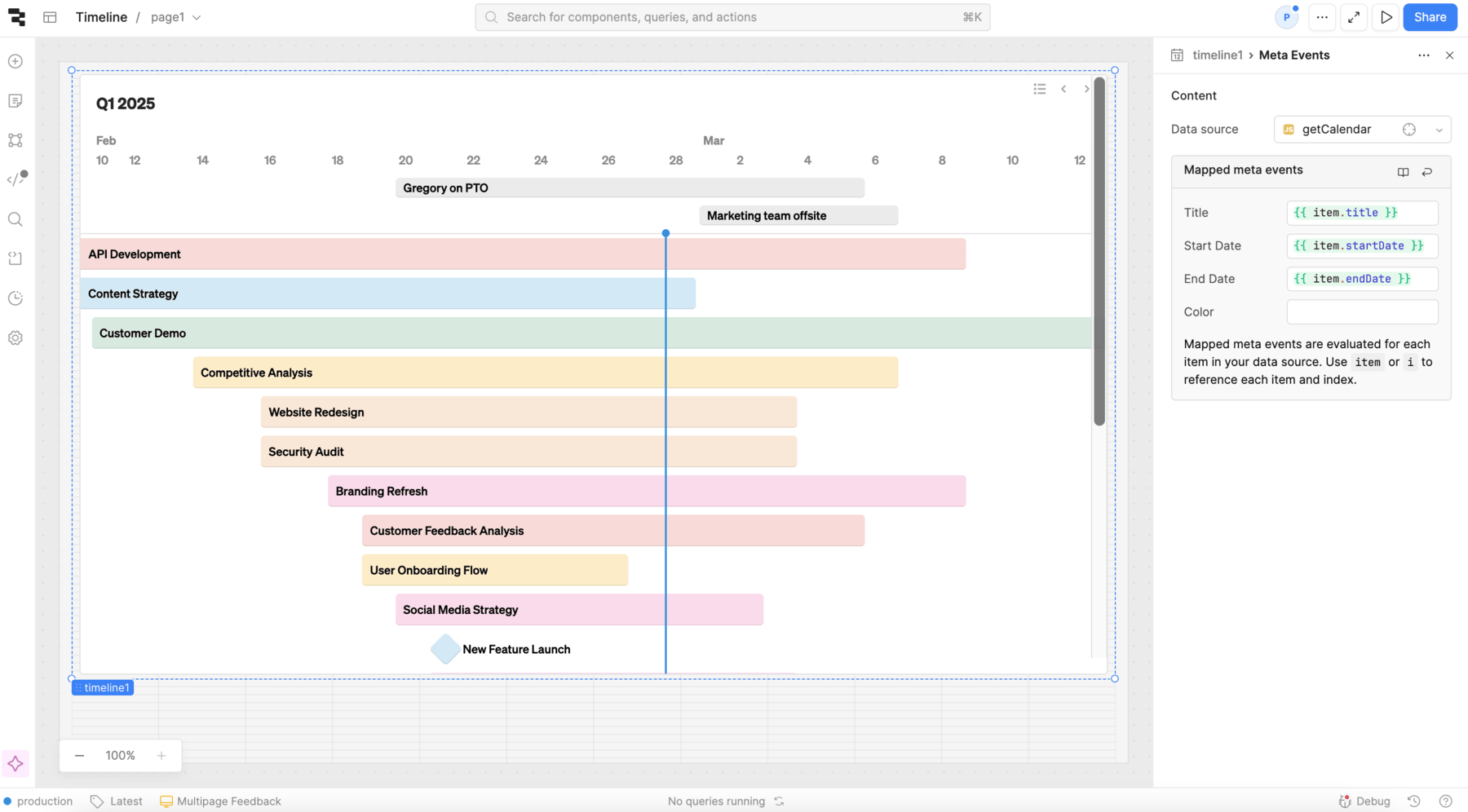The height and width of the screenshot is (812, 1468).
Task: Toggle the left panel layout icon
Action: (50, 17)
